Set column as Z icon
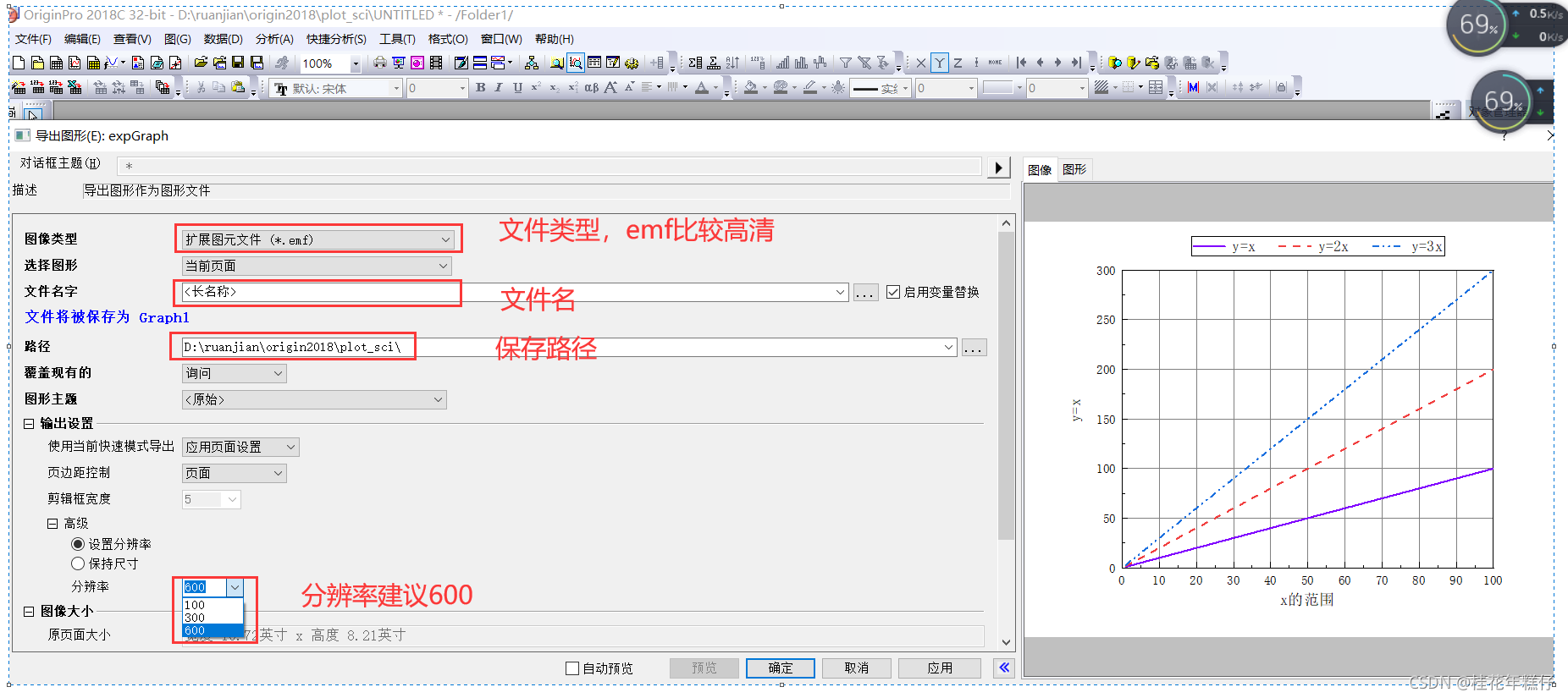The width and height of the screenshot is (1568, 698). pyautogui.click(x=958, y=63)
